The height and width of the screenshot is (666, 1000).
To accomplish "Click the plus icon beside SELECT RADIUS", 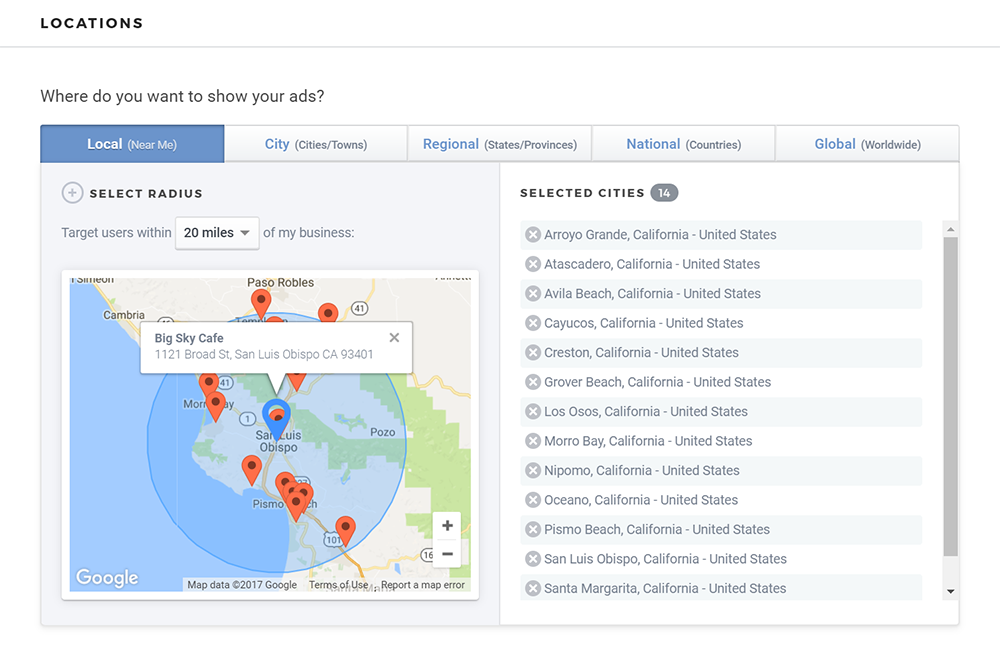I will click(x=71, y=192).
